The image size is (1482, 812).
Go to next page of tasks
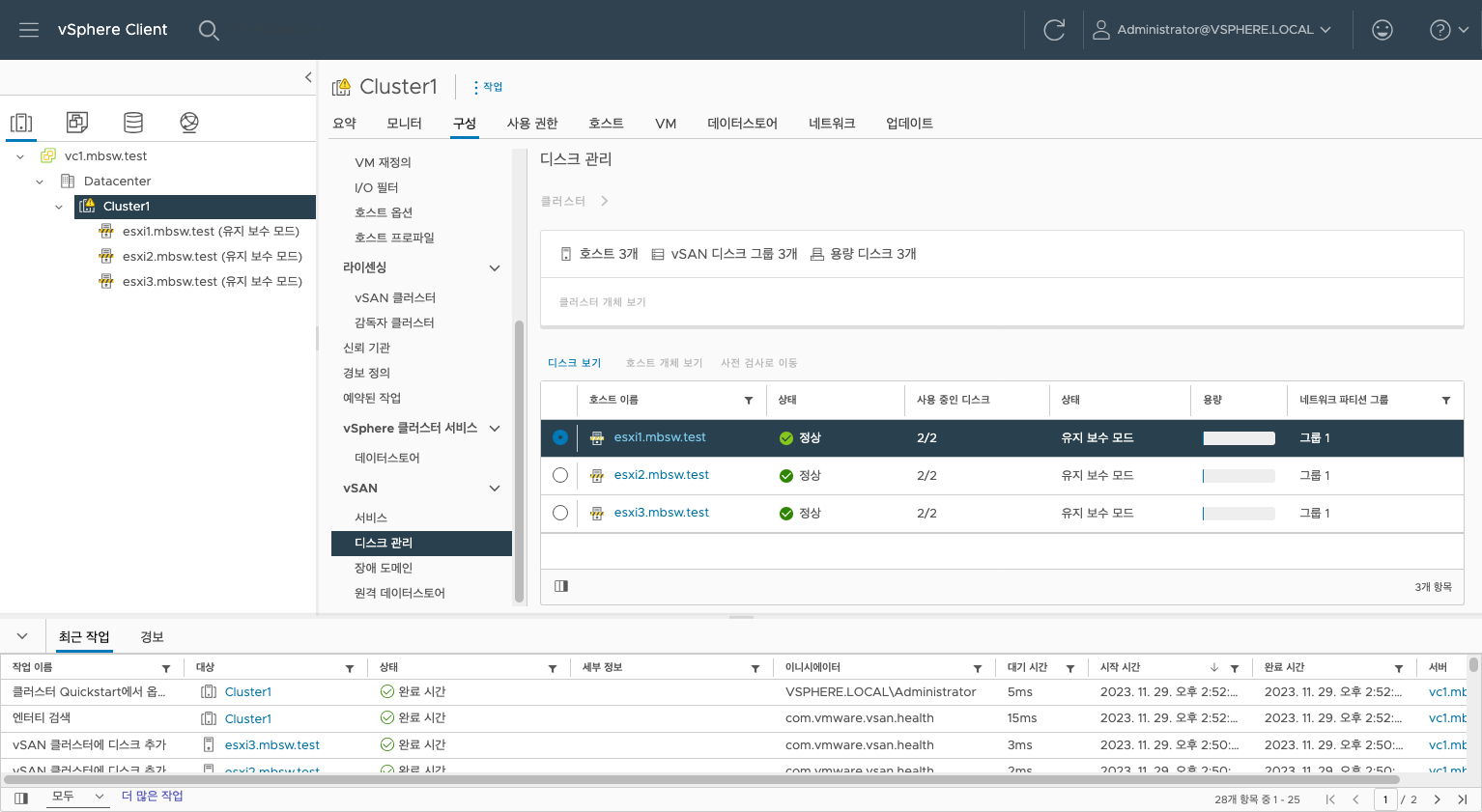coord(1438,799)
